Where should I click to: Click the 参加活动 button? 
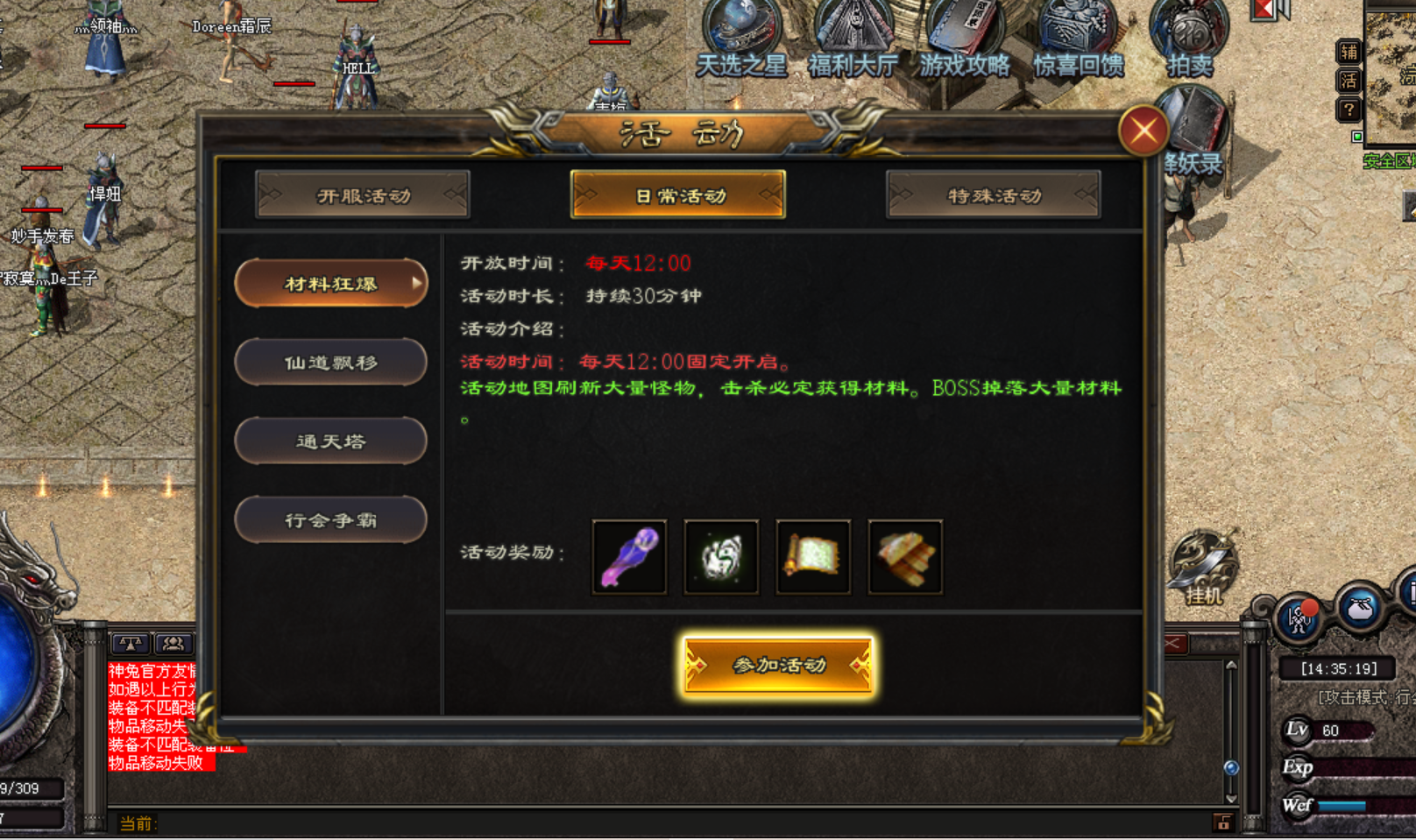(778, 666)
